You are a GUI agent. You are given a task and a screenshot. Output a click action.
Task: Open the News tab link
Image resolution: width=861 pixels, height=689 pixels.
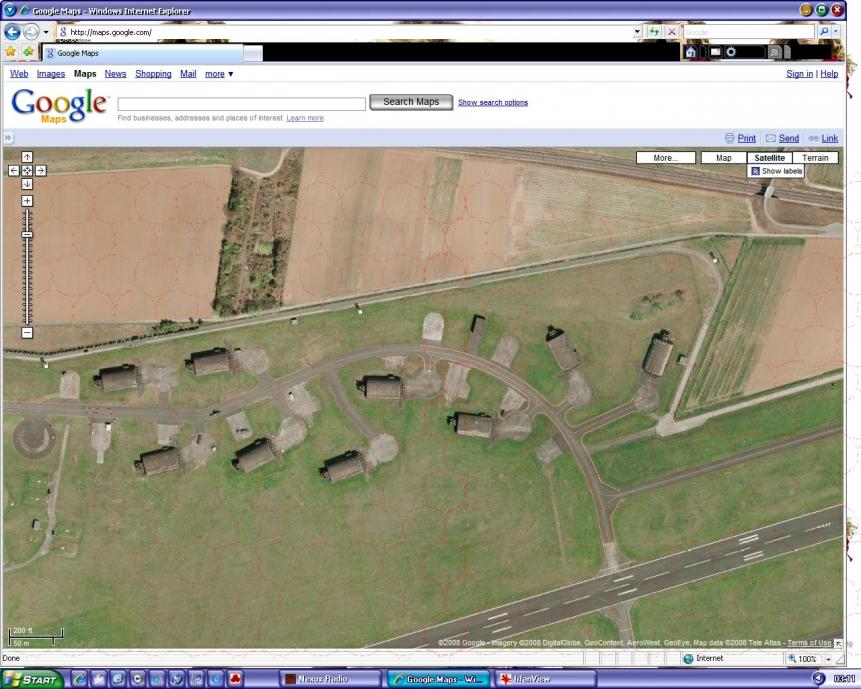[116, 74]
